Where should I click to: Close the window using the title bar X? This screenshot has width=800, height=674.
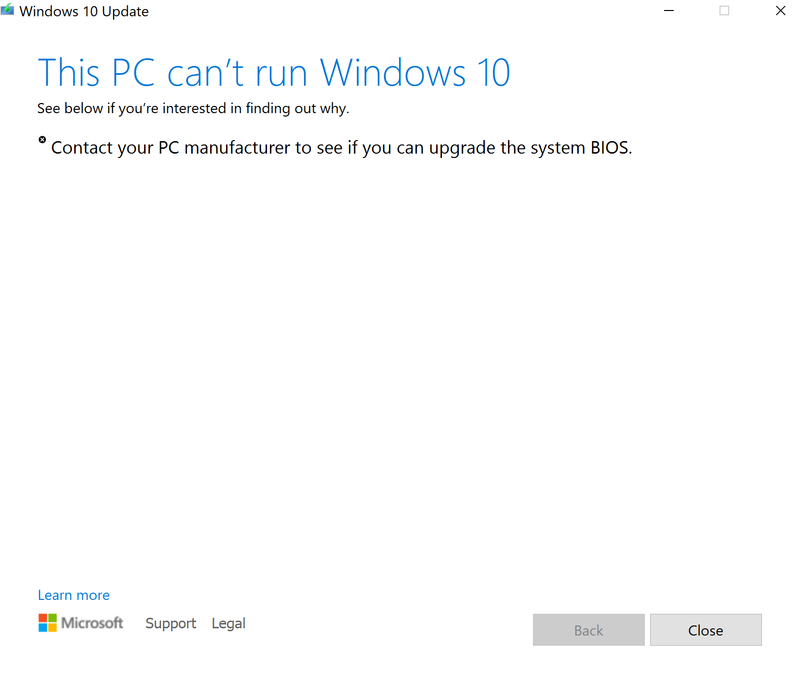pos(780,11)
